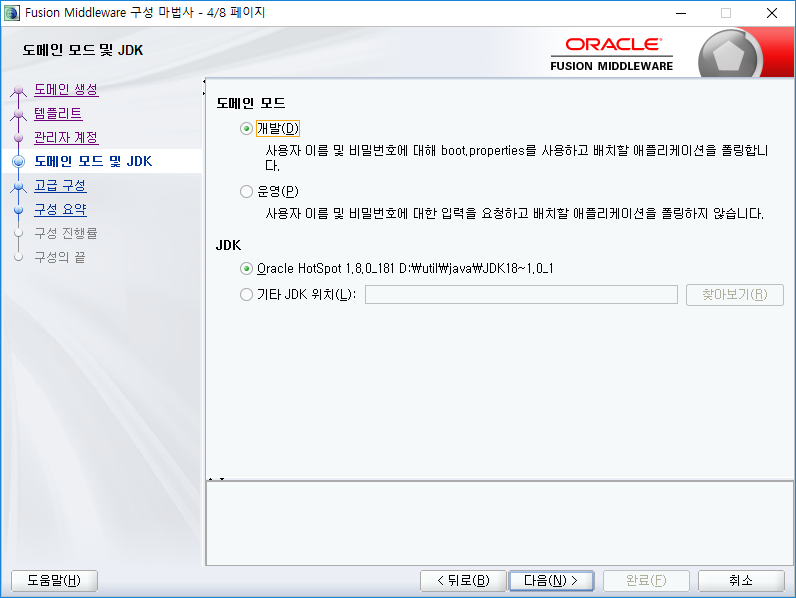Click the current-step node icon for 도메인 모드
796x598 pixels.
(x=19, y=161)
